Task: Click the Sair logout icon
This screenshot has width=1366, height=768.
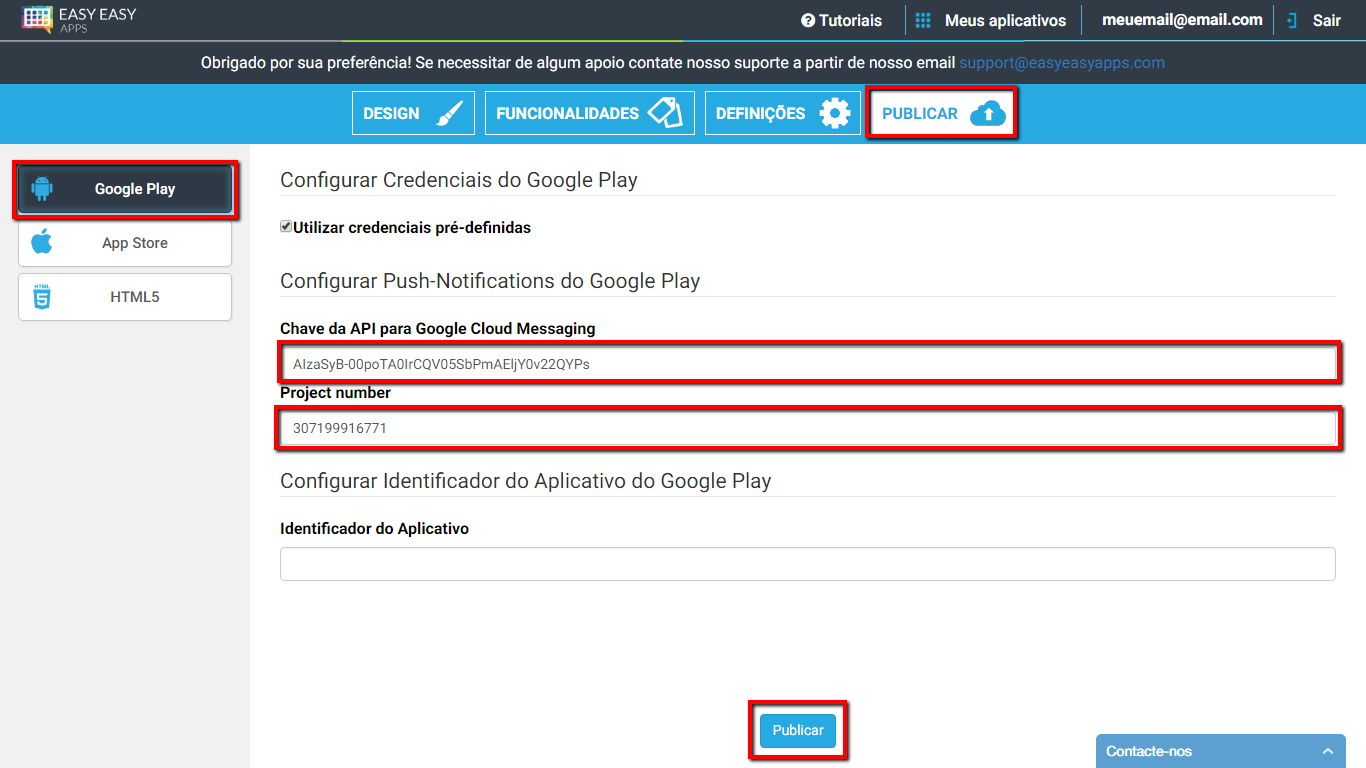Action: 1292,20
